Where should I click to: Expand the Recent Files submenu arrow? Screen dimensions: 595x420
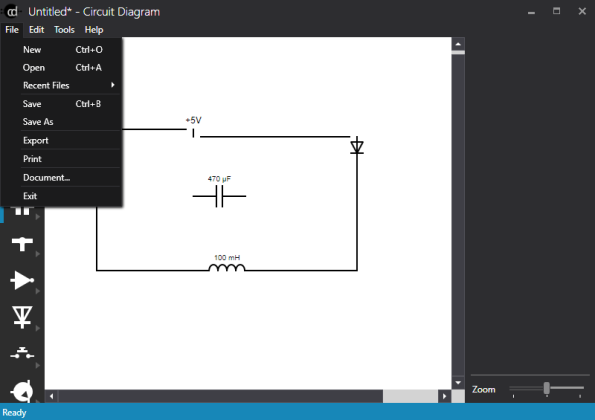113,85
